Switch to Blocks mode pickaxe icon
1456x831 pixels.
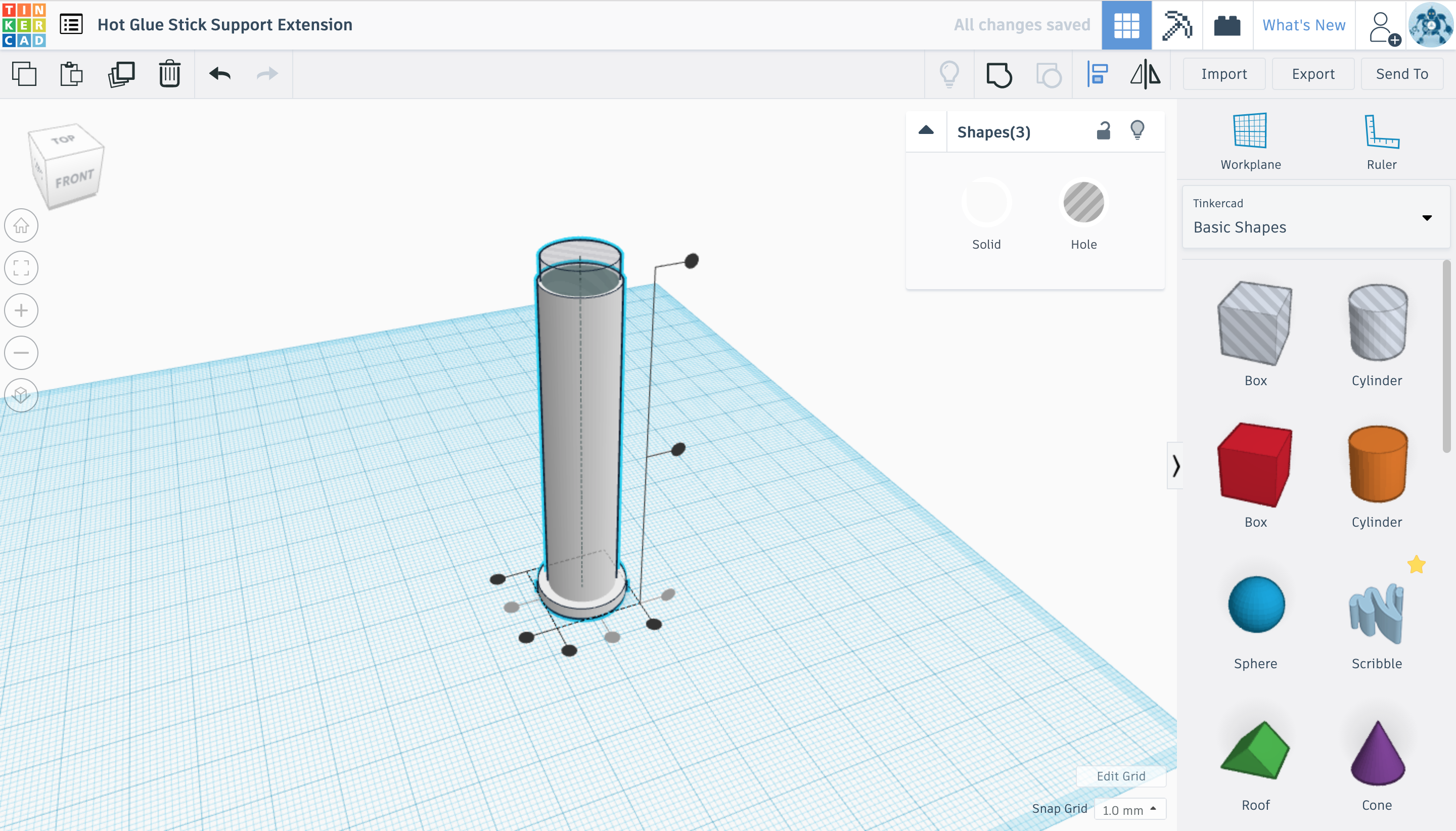tap(1176, 25)
